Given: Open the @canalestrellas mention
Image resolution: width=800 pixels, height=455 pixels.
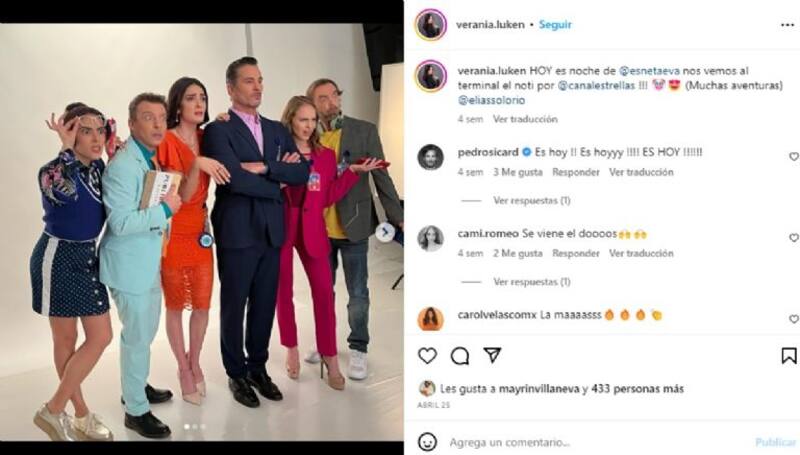Looking at the screenshot, I should pos(596,86).
